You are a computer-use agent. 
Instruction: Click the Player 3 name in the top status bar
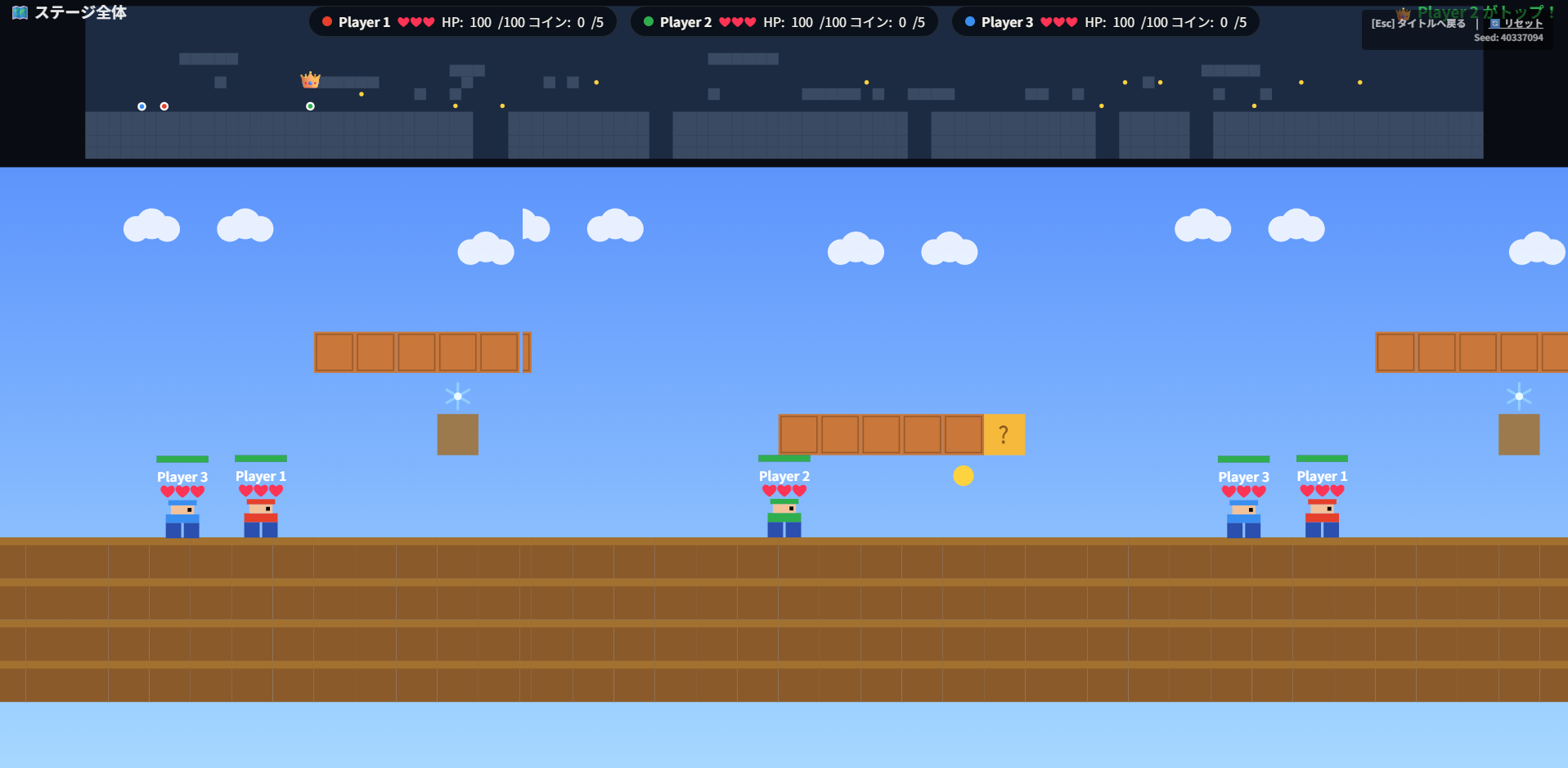coord(1007,22)
